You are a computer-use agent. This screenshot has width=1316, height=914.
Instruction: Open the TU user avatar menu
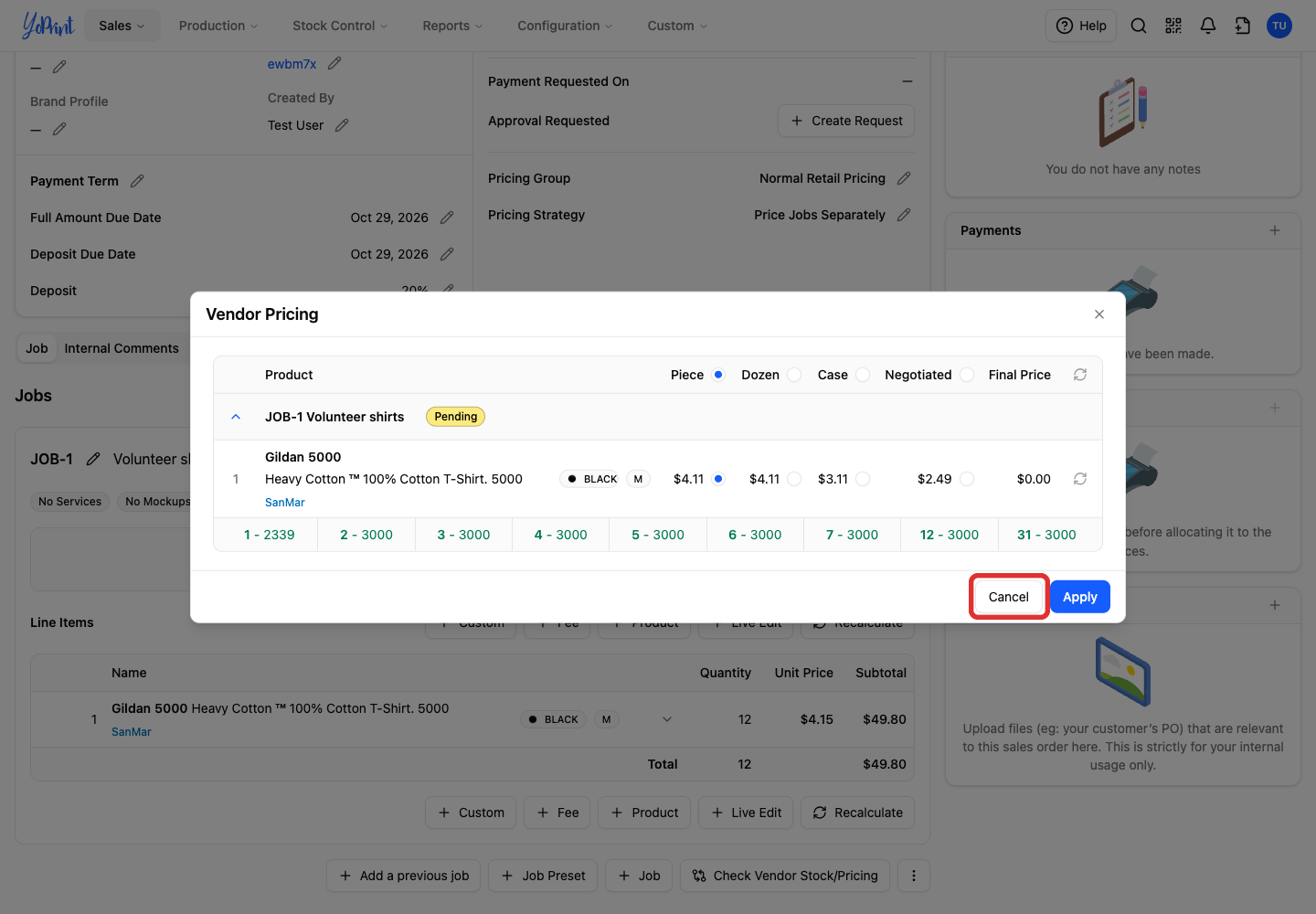(1279, 26)
